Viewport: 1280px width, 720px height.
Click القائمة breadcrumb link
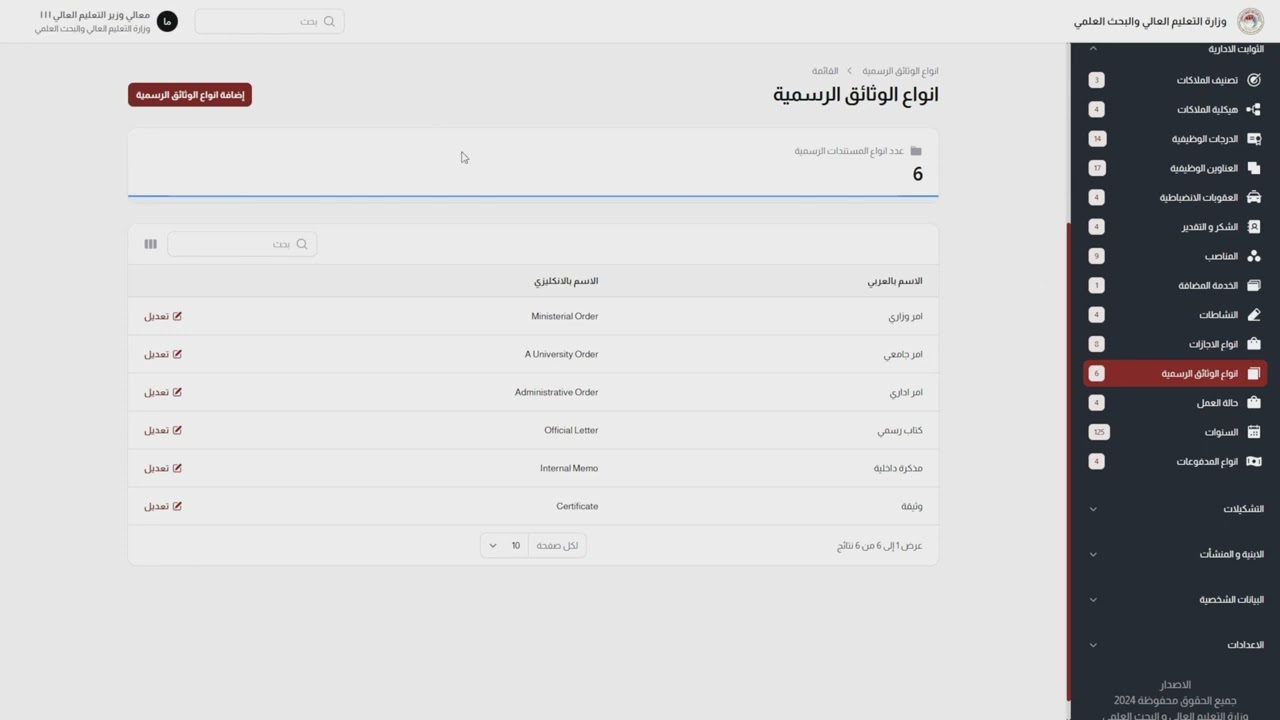(x=825, y=71)
